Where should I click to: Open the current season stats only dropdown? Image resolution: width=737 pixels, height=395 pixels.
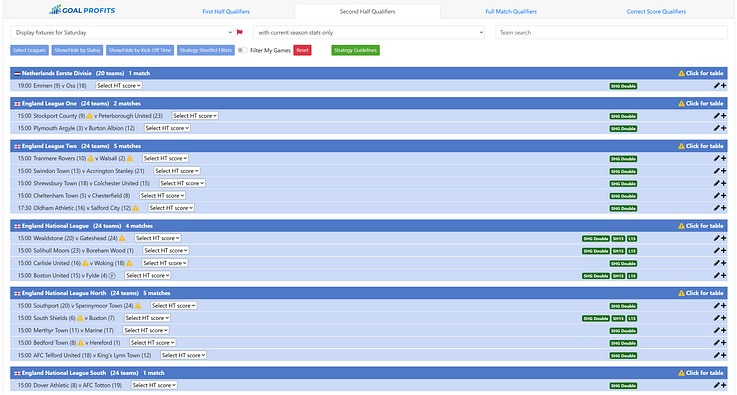pyautogui.click(x=369, y=32)
